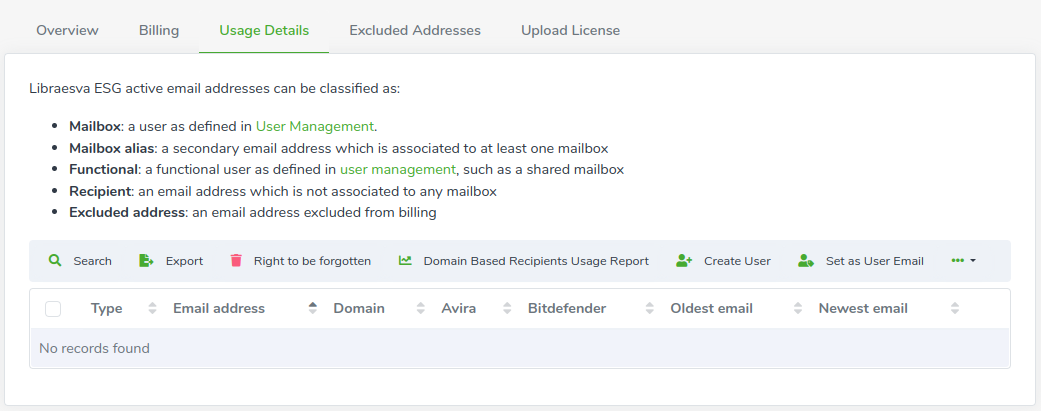Image resolution: width=1041 pixels, height=411 pixels.
Task: Click the bold Mailbox alias term
Action: [x=112, y=148]
